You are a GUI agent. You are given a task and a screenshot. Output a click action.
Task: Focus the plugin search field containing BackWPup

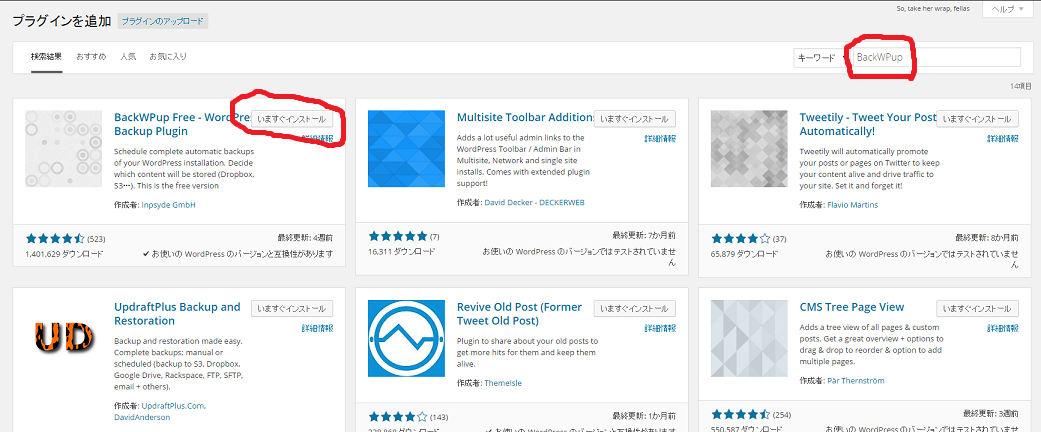(935, 58)
